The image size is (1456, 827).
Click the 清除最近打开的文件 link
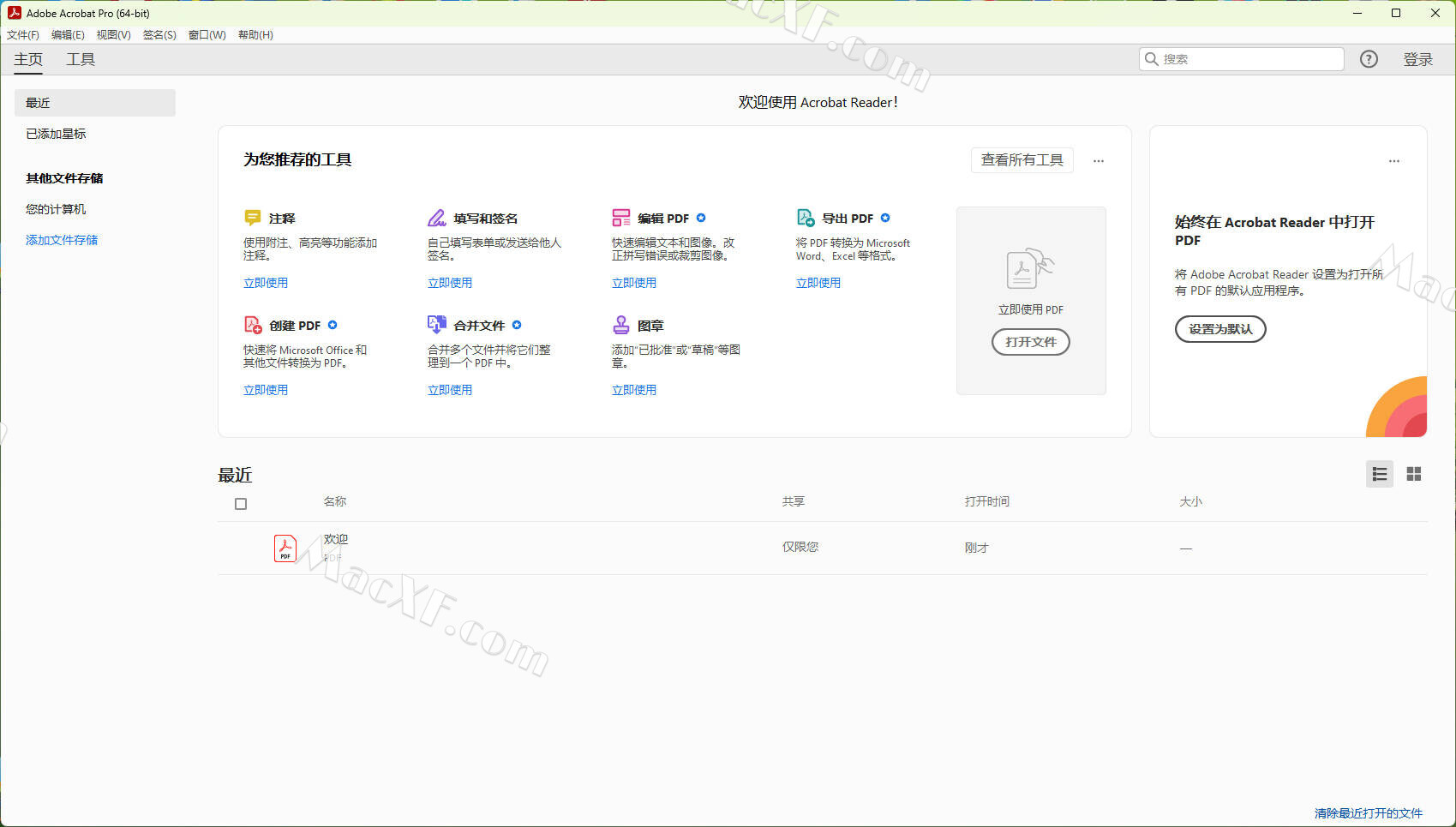click(1369, 813)
